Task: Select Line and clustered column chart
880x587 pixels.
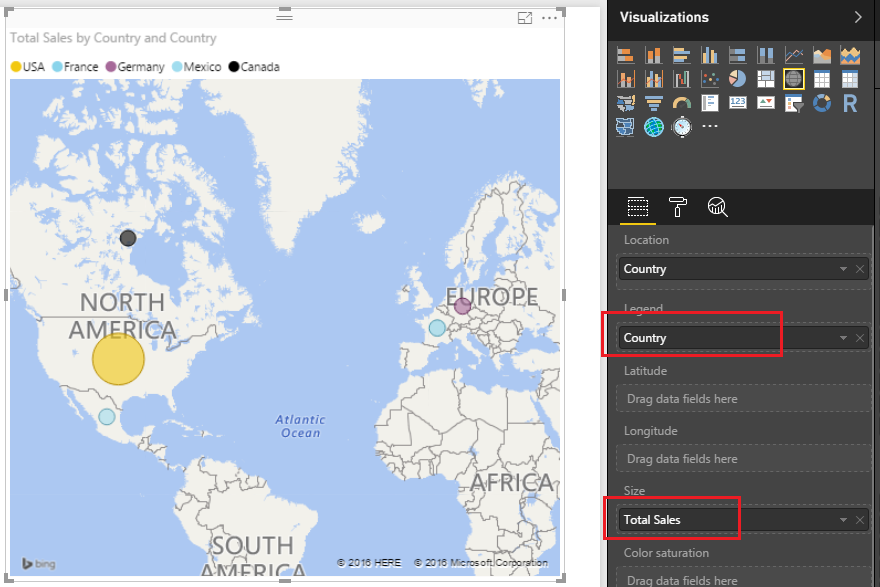Action: click(653, 79)
